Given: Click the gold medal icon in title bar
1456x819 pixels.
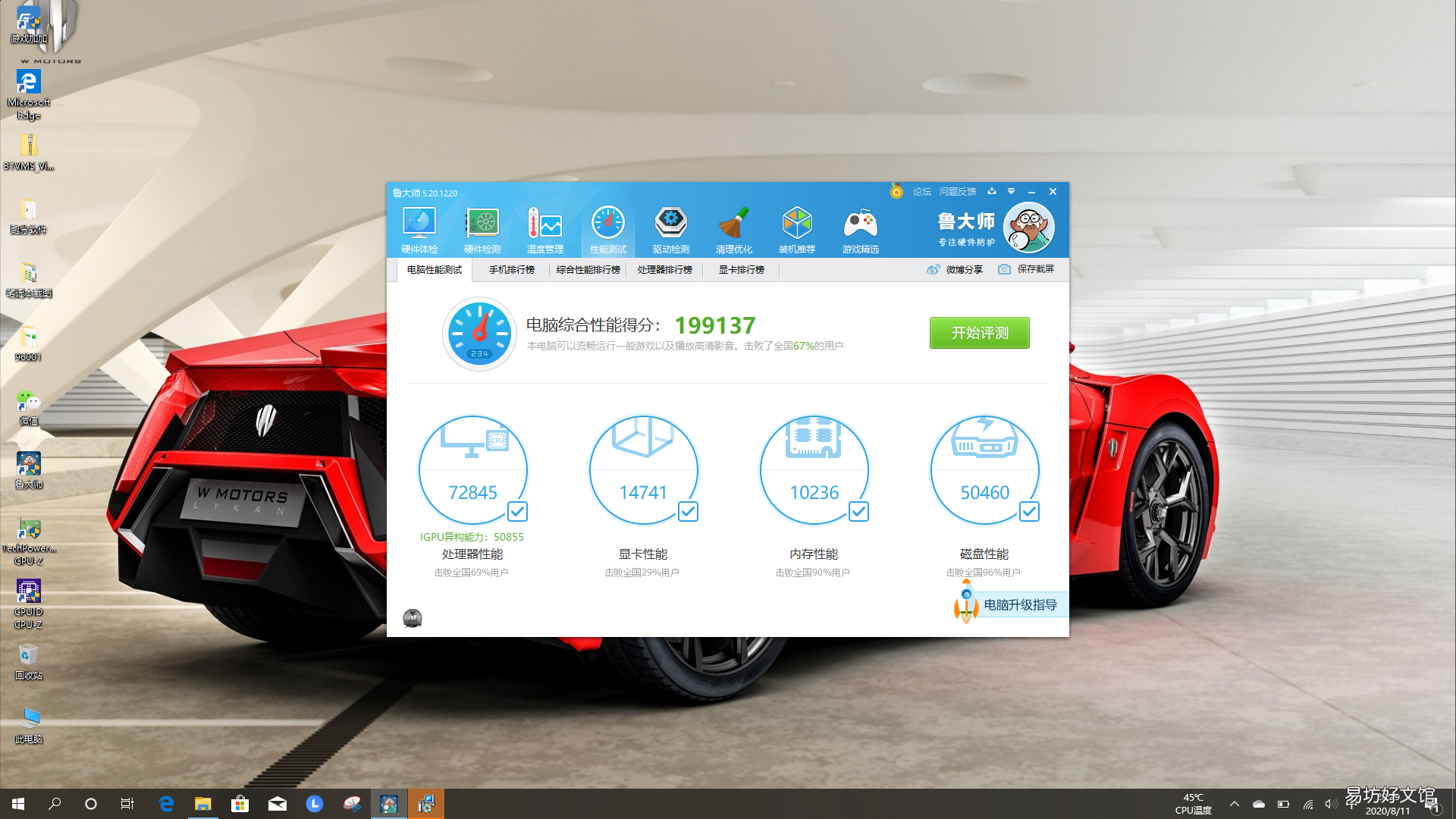Looking at the screenshot, I should (x=896, y=192).
